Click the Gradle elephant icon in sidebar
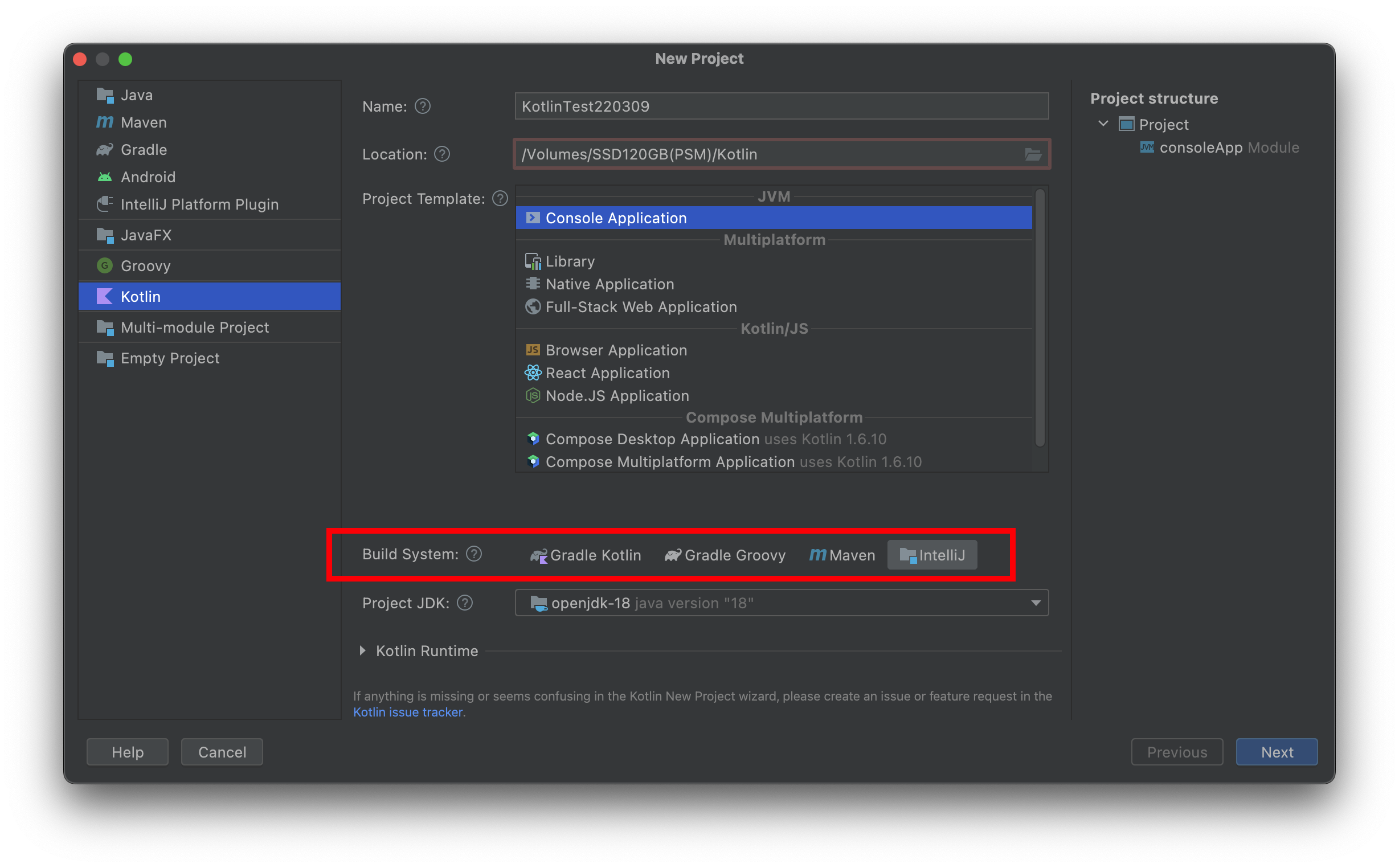Image resolution: width=1399 pixels, height=868 pixels. point(104,149)
